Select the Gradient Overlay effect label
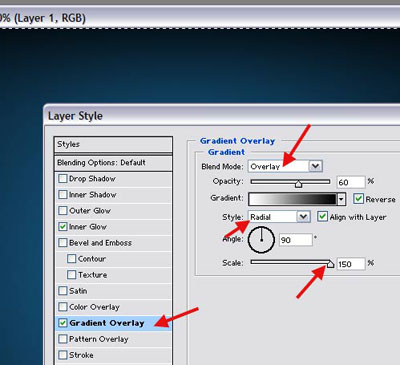 pyautogui.click(x=107, y=323)
